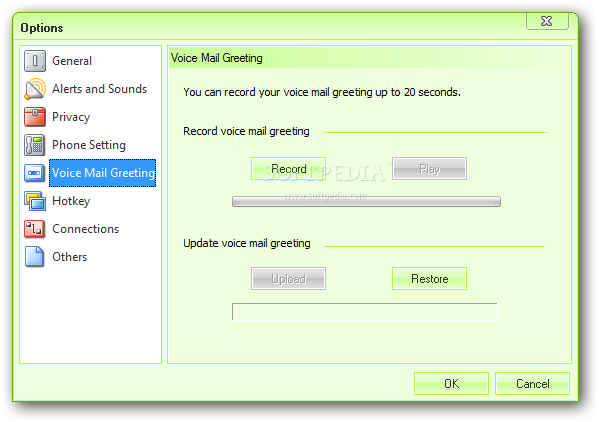This screenshot has width=599, height=422.
Task: Click the Voice Mail Greeting cassette icon
Action: pyautogui.click(x=34, y=173)
